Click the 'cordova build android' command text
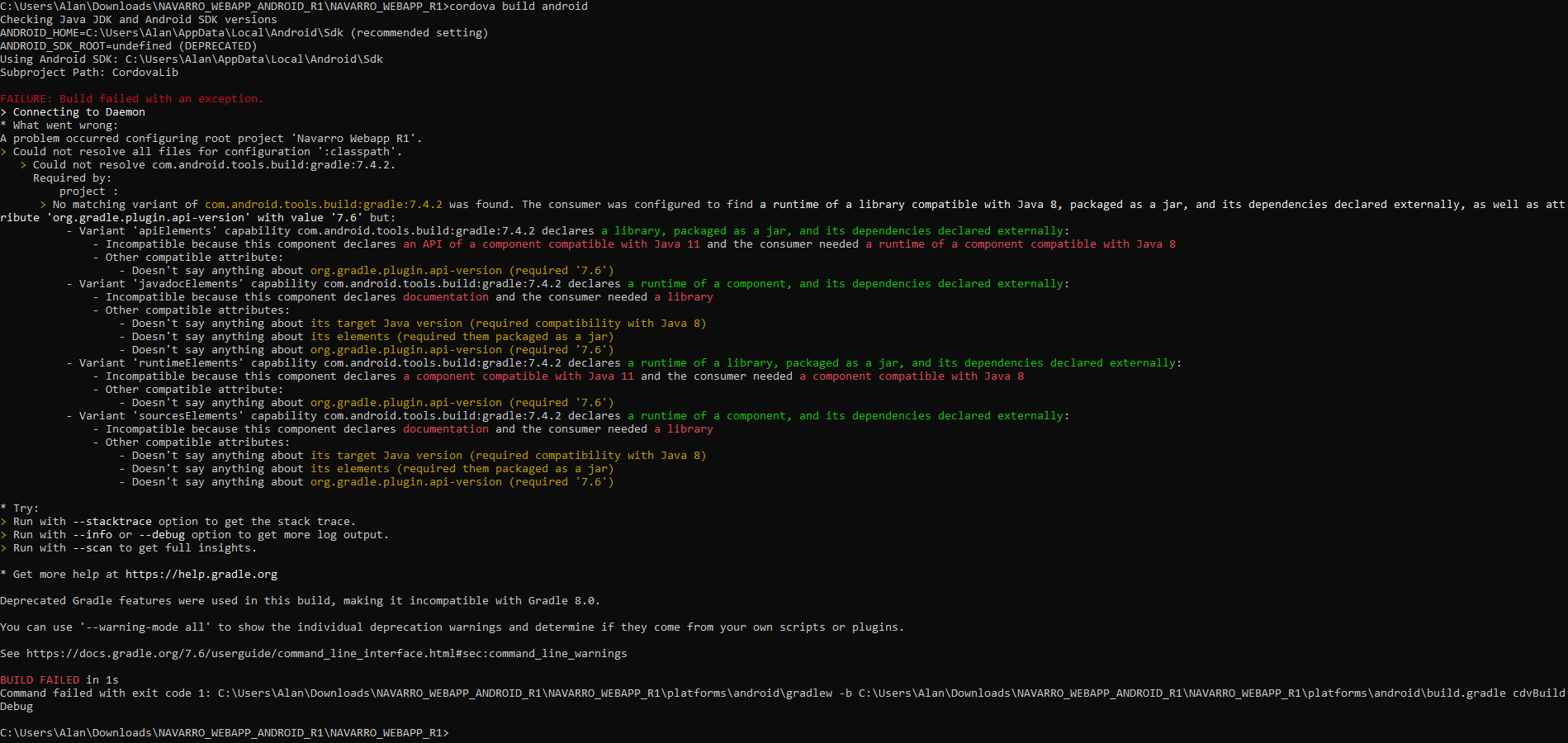The image size is (1568, 743). click(519, 7)
